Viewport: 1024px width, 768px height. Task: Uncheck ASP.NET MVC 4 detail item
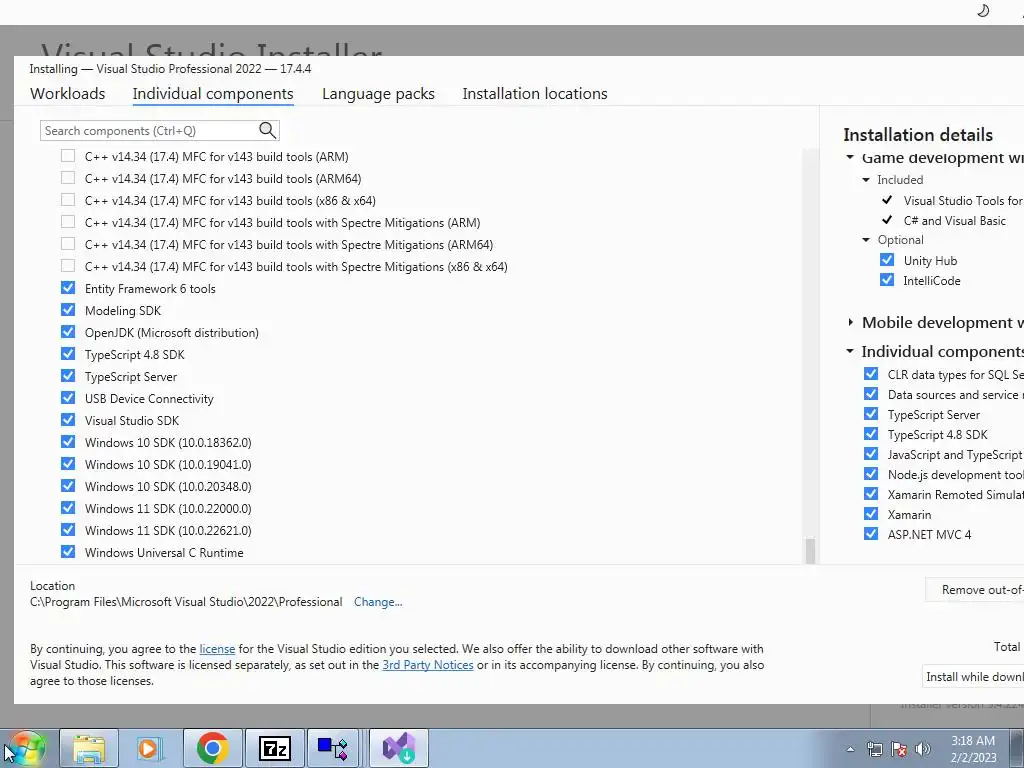871,534
